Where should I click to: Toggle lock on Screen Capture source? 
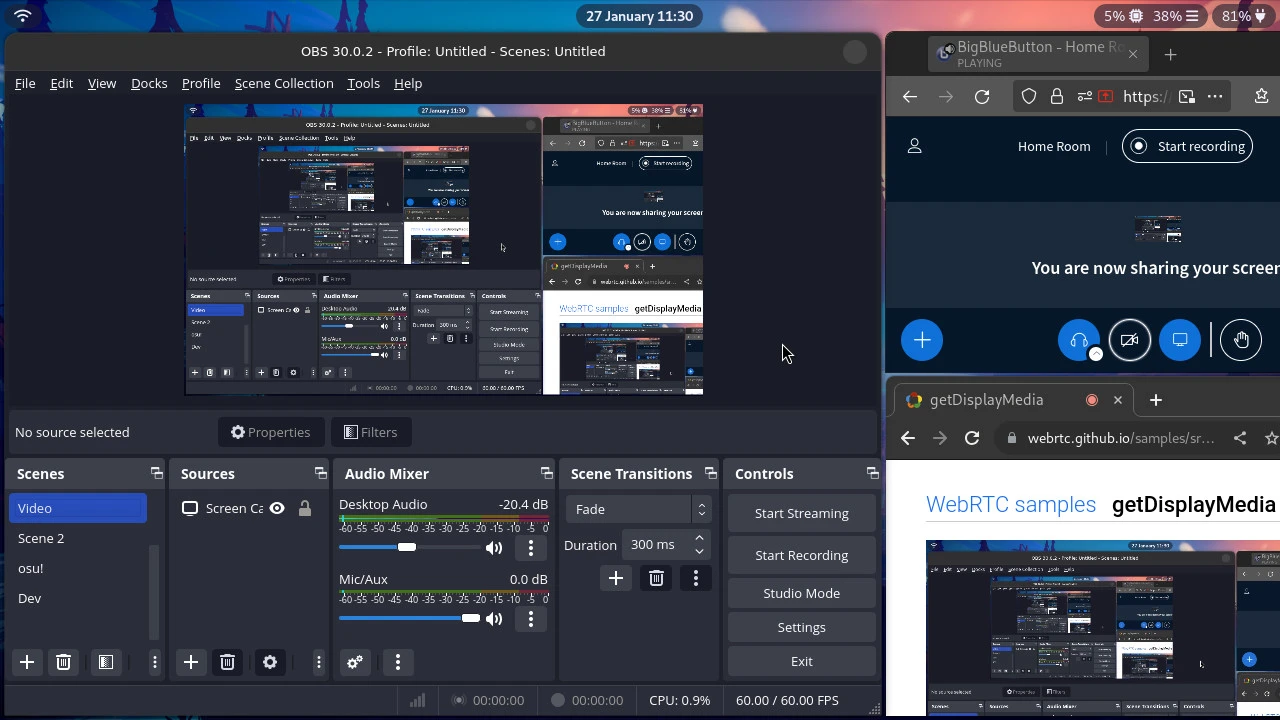point(305,508)
